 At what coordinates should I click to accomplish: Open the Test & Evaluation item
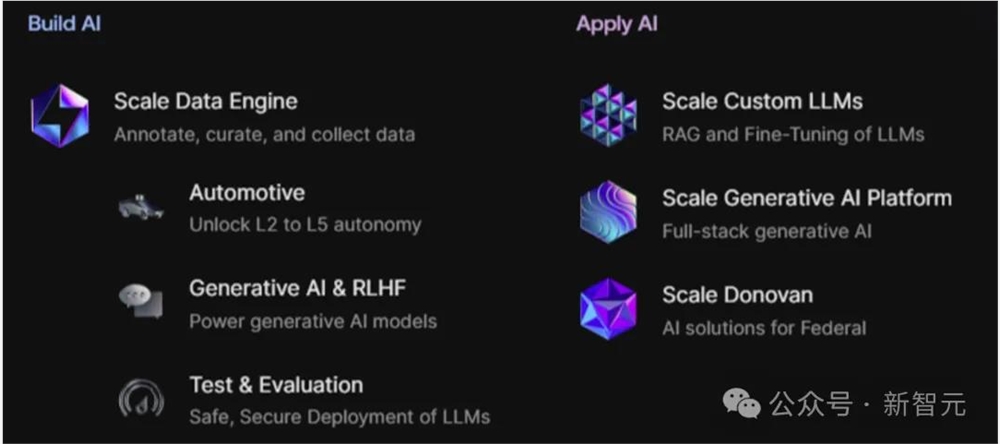(x=276, y=385)
